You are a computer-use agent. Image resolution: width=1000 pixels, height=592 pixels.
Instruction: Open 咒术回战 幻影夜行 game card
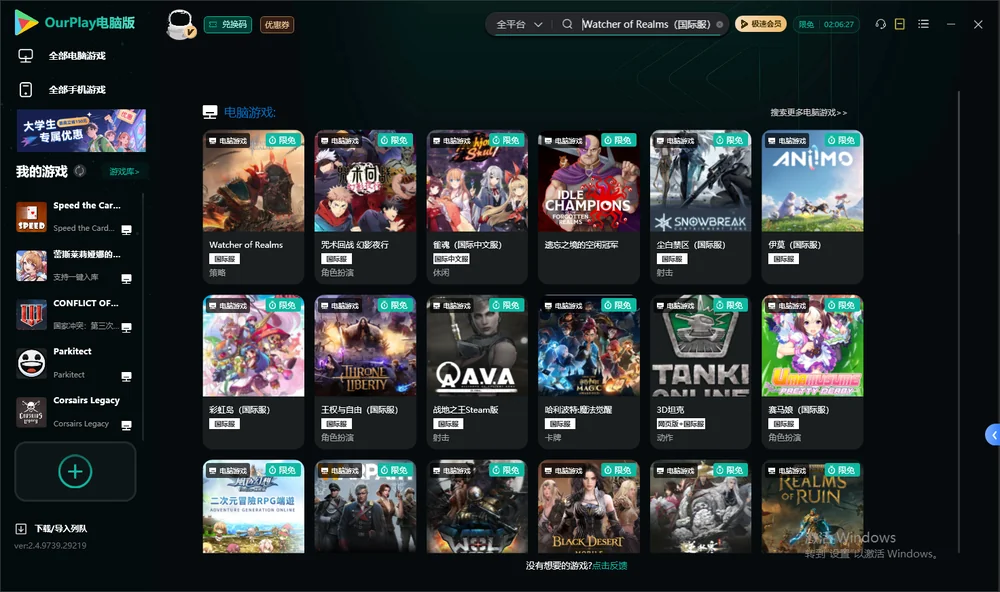pyautogui.click(x=365, y=207)
